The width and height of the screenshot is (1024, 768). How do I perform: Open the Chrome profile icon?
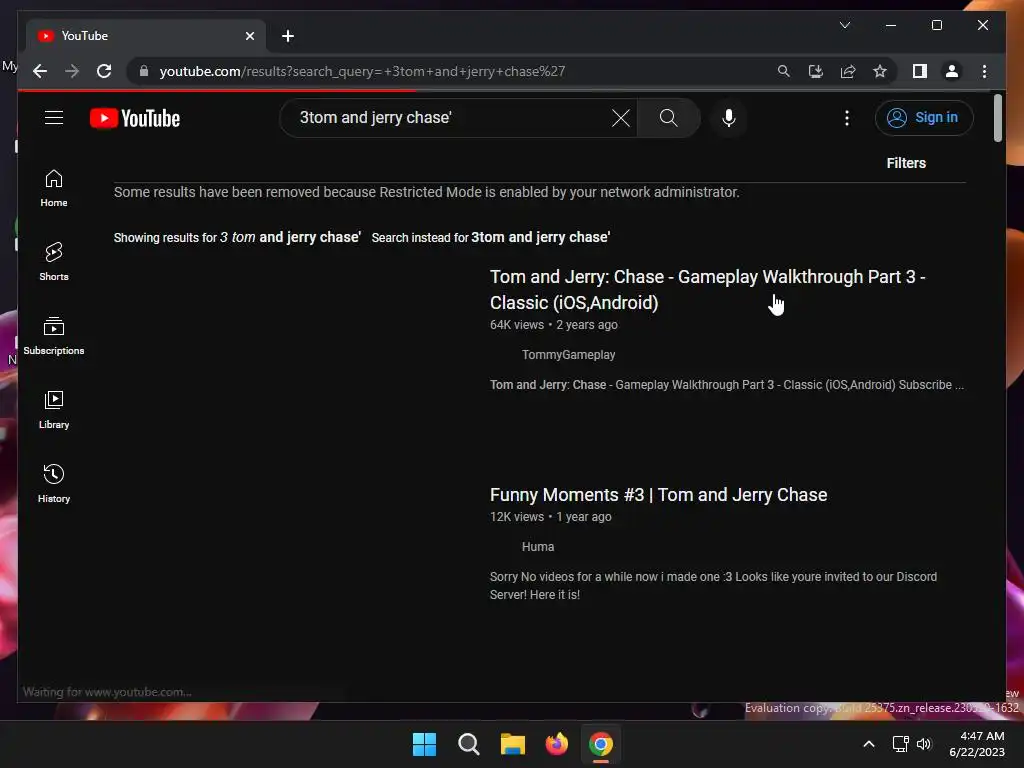click(952, 71)
